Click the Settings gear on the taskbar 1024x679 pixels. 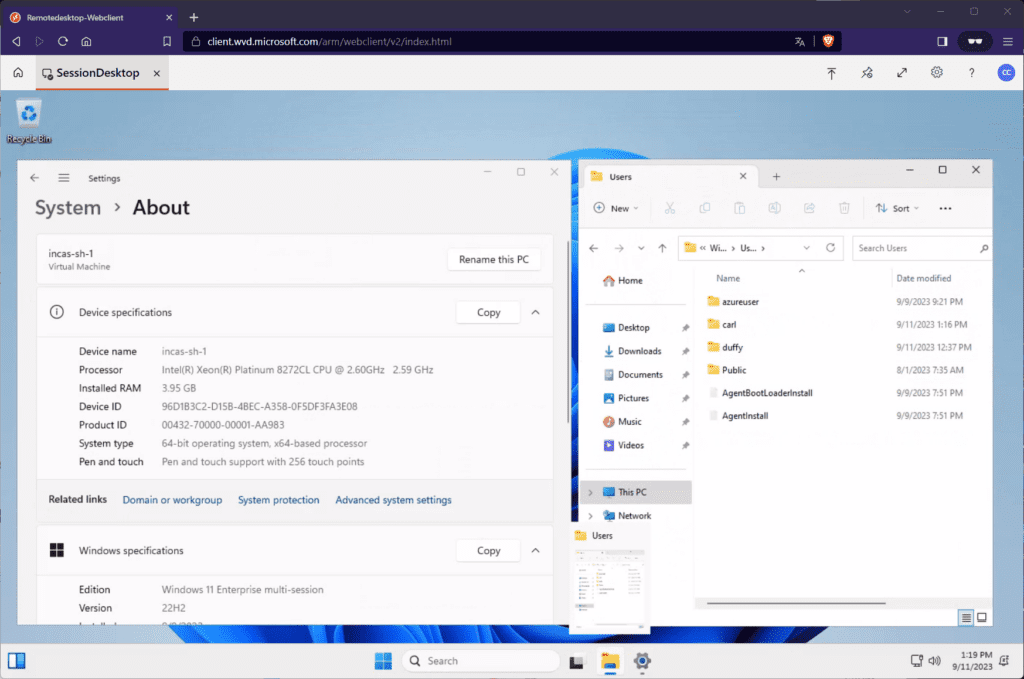click(642, 661)
